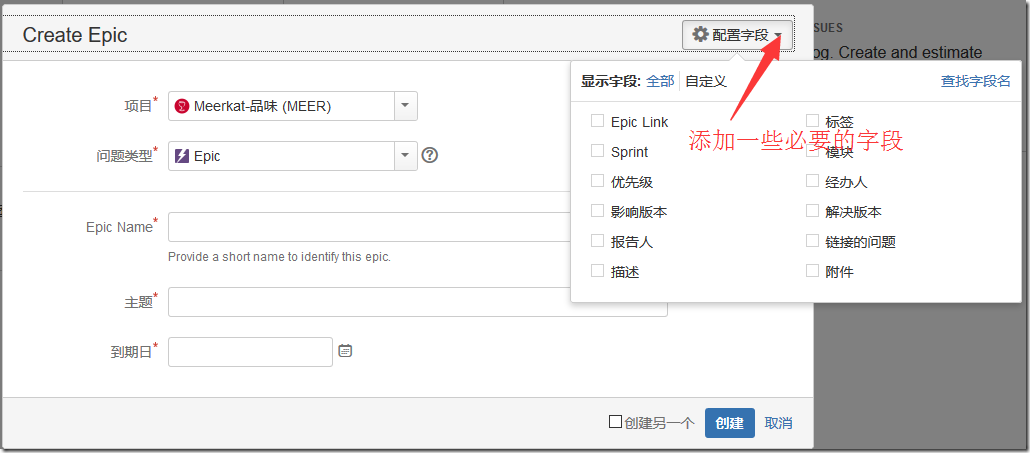Click the 取消 cancel link

click(x=778, y=423)
